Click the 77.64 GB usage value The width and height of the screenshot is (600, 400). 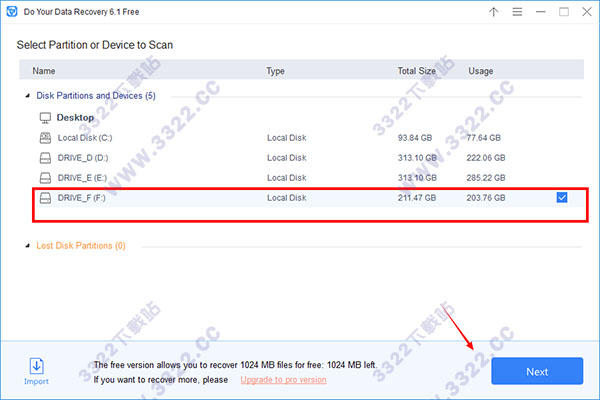click(x=484, y=138)
